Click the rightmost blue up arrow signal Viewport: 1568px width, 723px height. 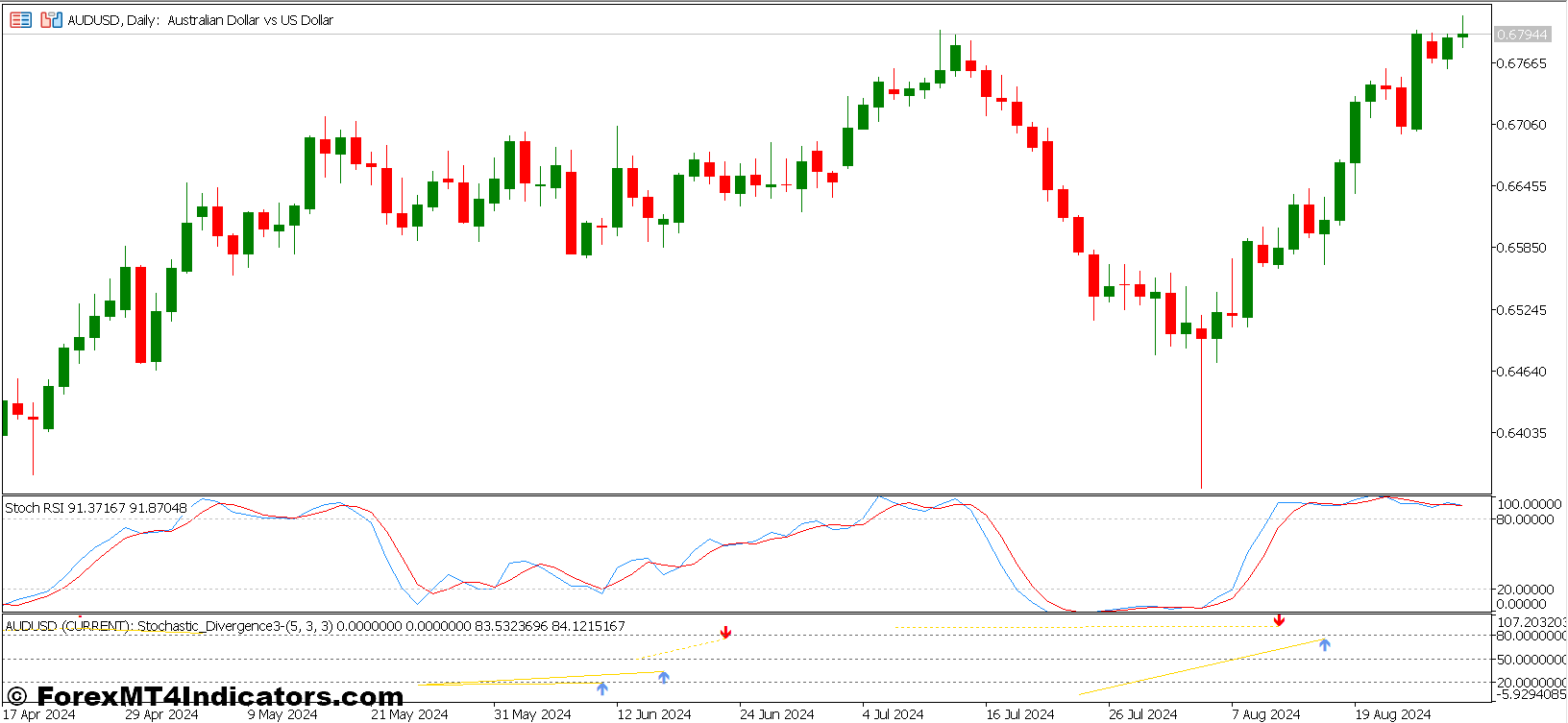tap(1324, 644)
